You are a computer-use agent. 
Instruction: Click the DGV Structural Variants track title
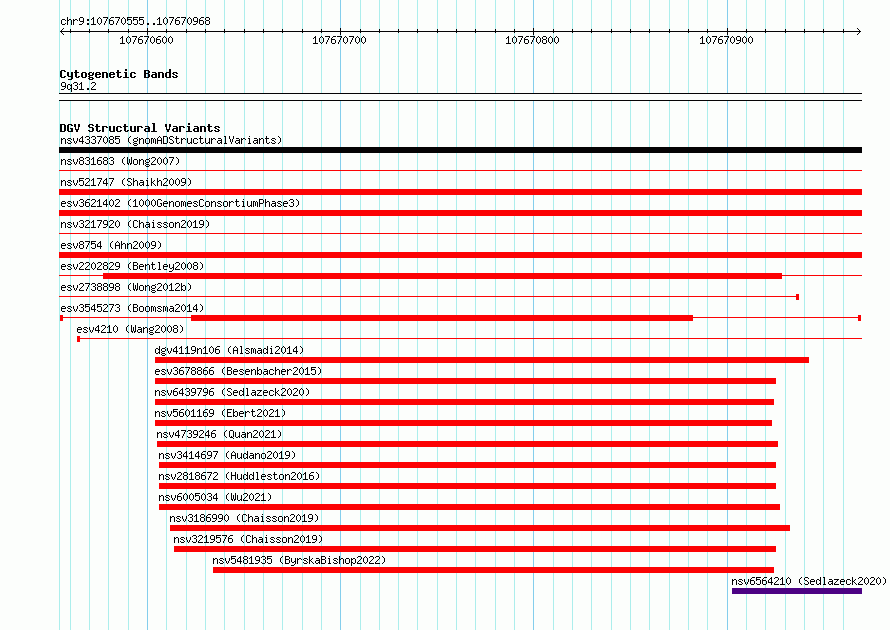(x=140, y=128)
